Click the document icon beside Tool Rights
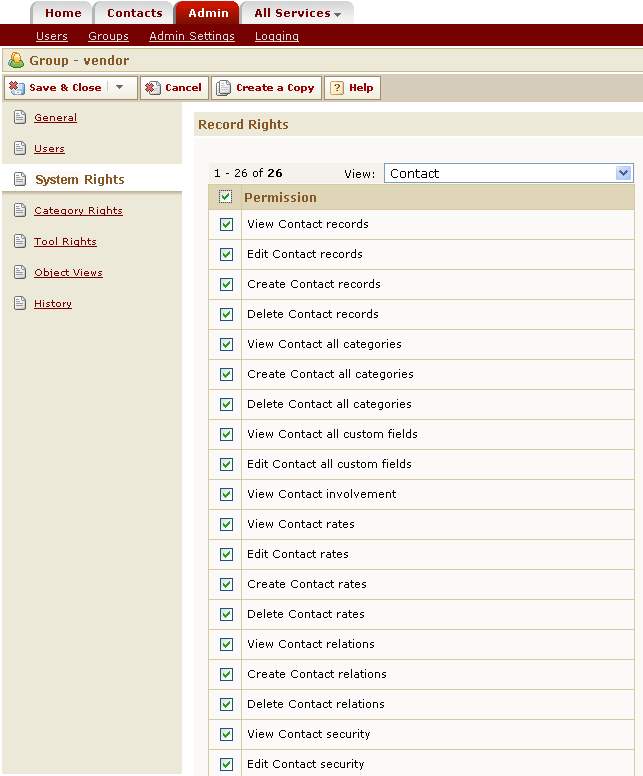The width and height of the screenshot is (643, 776). coord(20,241)
